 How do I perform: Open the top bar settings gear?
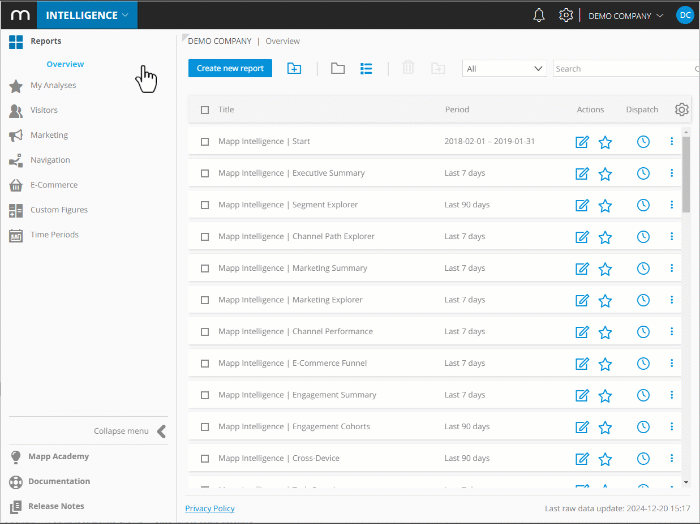coord(566,15)
